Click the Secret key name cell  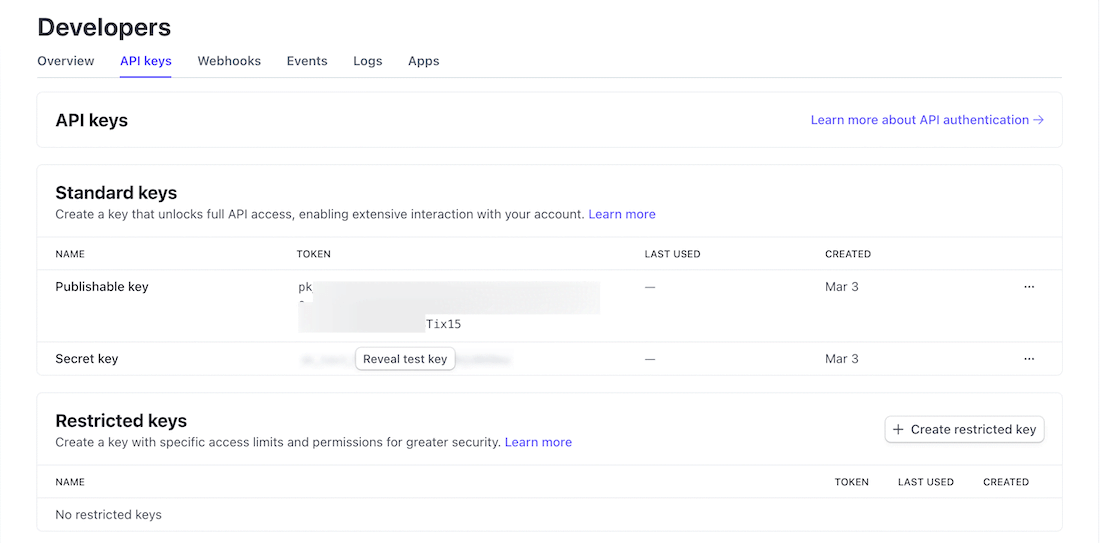pos(87,359)
